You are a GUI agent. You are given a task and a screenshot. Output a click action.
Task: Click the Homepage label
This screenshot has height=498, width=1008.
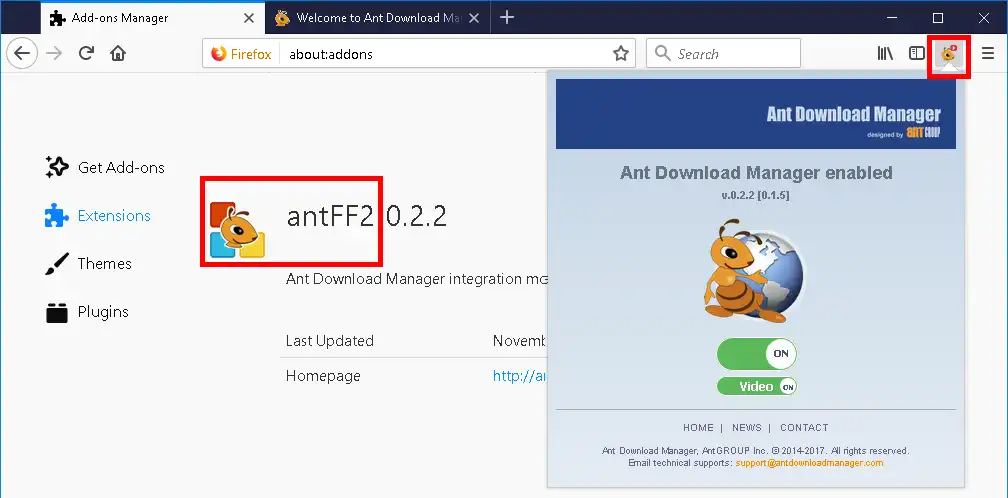tap(323, 376)
